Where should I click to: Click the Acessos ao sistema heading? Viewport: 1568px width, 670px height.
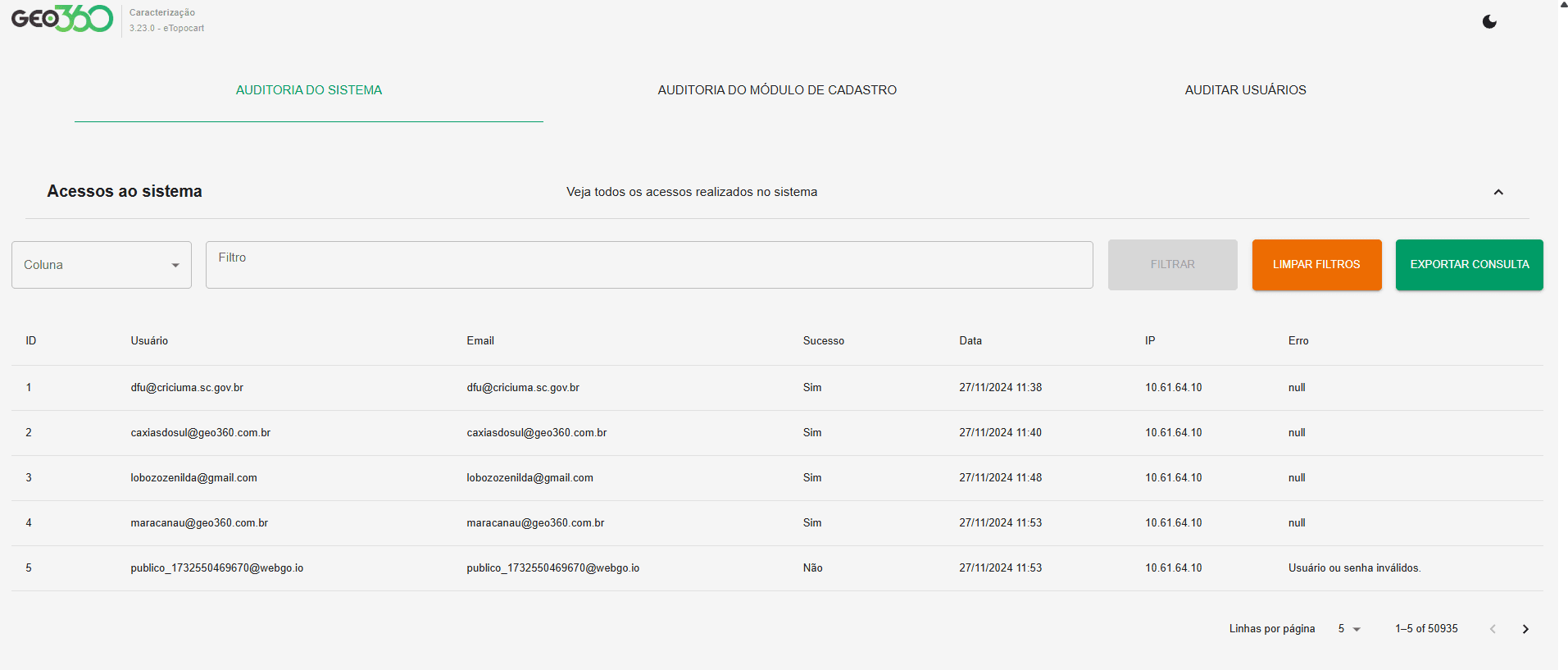(x=125, y=191)
